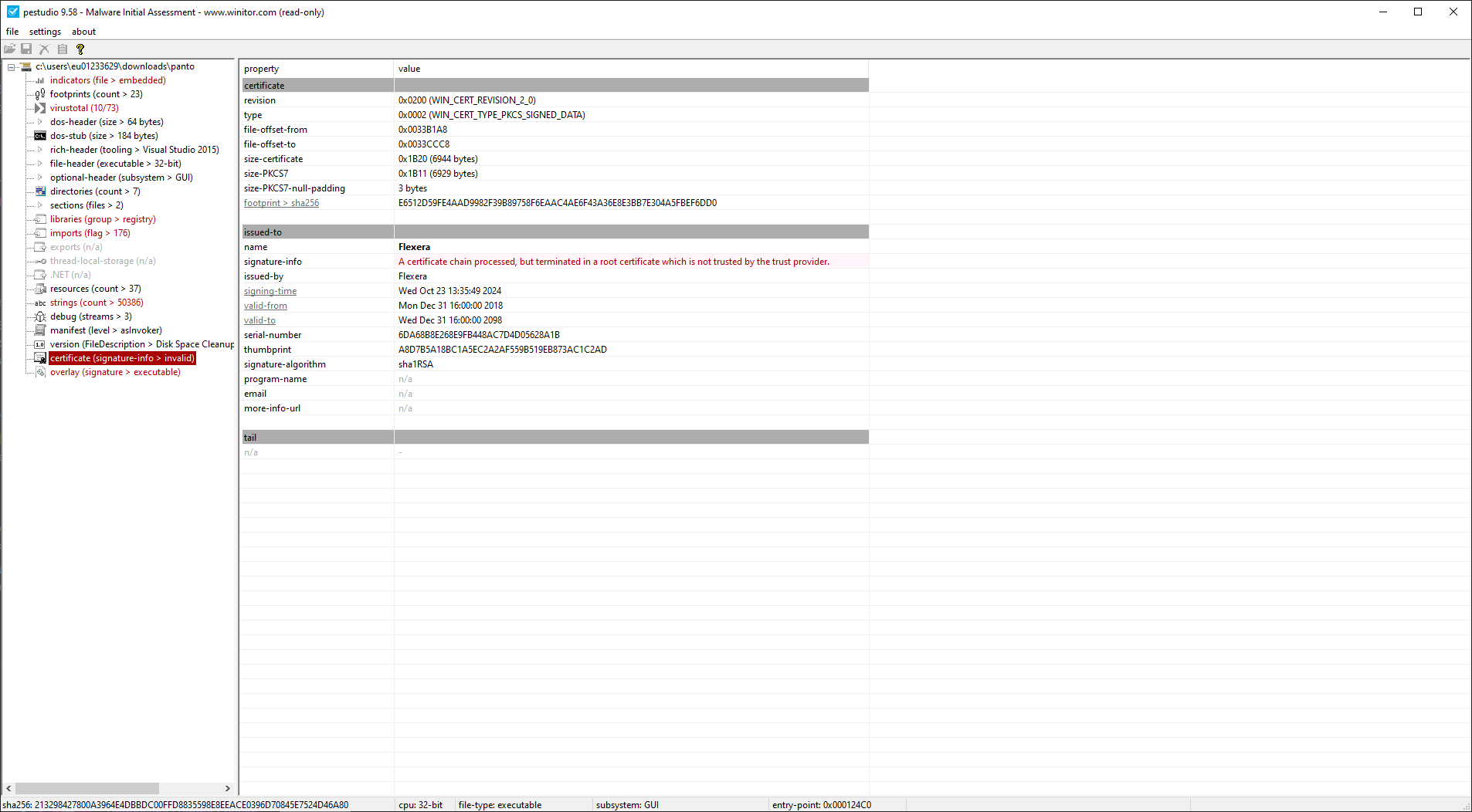Click the yellow help question mark icon
This screenshot has width=1472, height=812.
80,49
